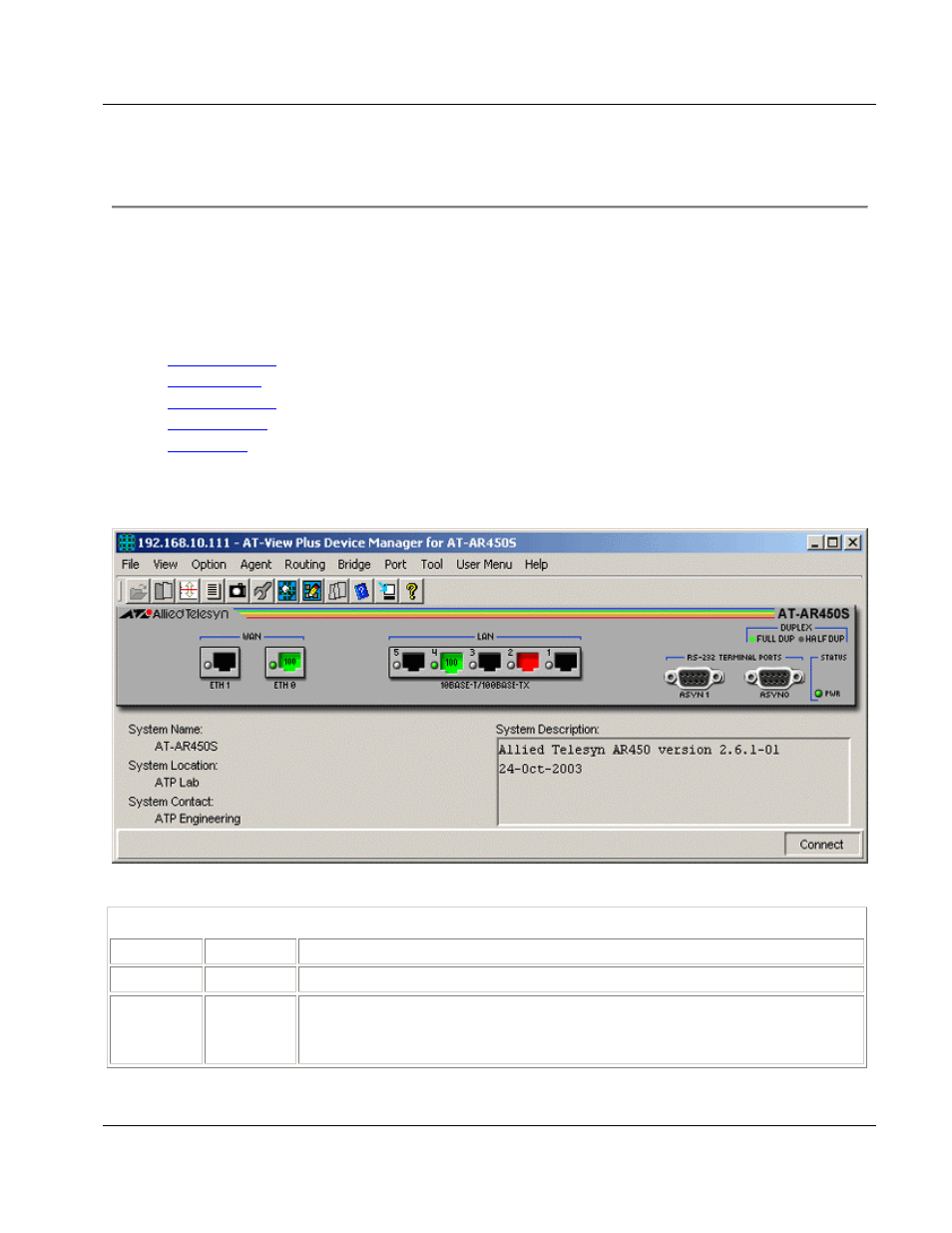The width and height of the screenshot is (952, 1233).
Task: Click the ASYN0 serial port connector
Action: (x=774, y=677)
